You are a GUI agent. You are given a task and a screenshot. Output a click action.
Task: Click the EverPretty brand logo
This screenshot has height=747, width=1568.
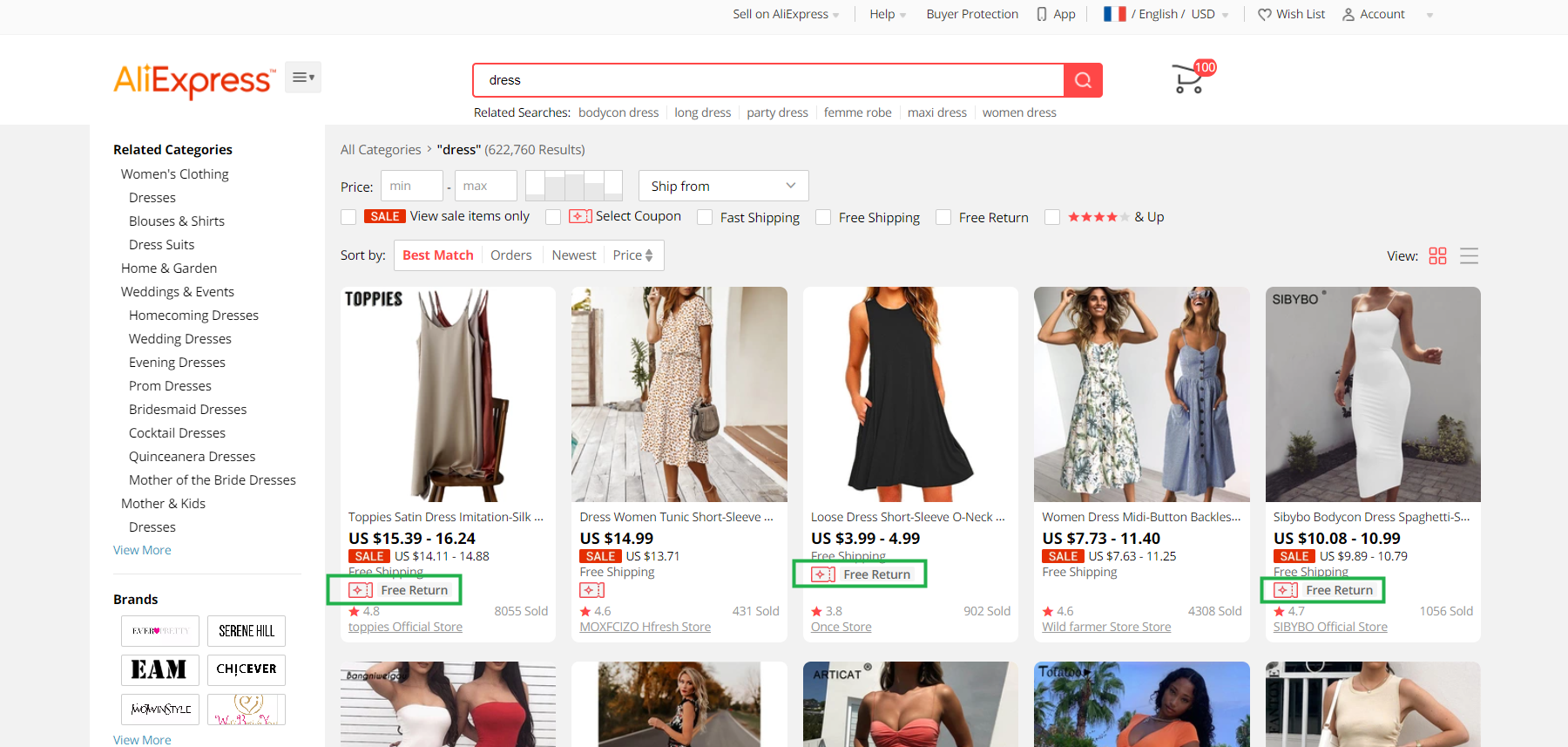coord(160,631)
